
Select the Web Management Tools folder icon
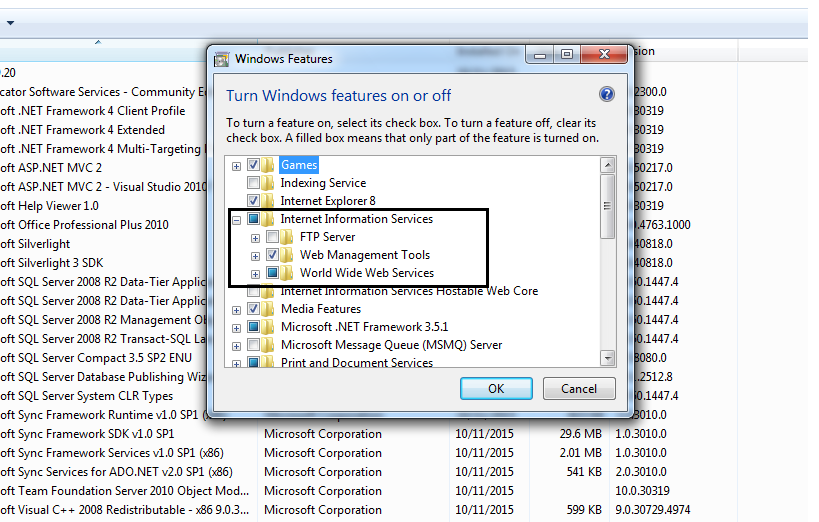(287, 255)
